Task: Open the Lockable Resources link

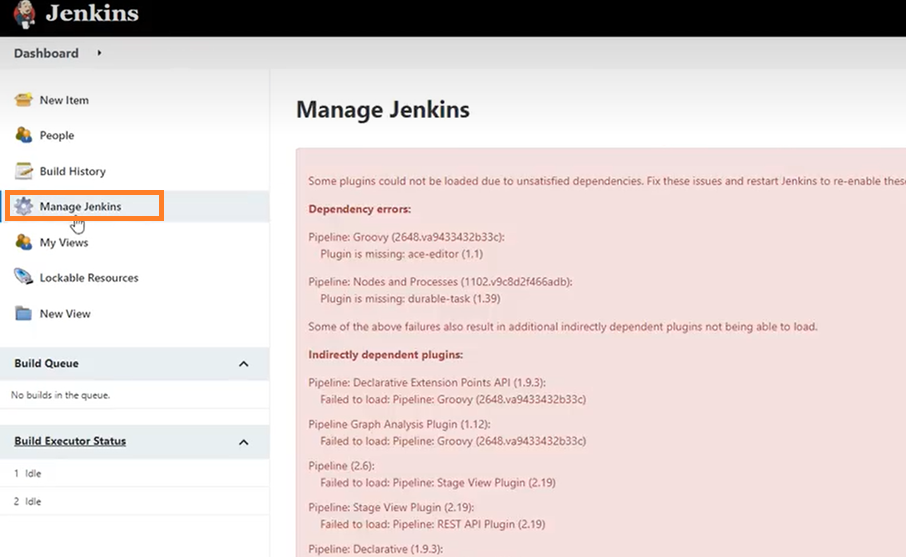Action: [89, 277]
